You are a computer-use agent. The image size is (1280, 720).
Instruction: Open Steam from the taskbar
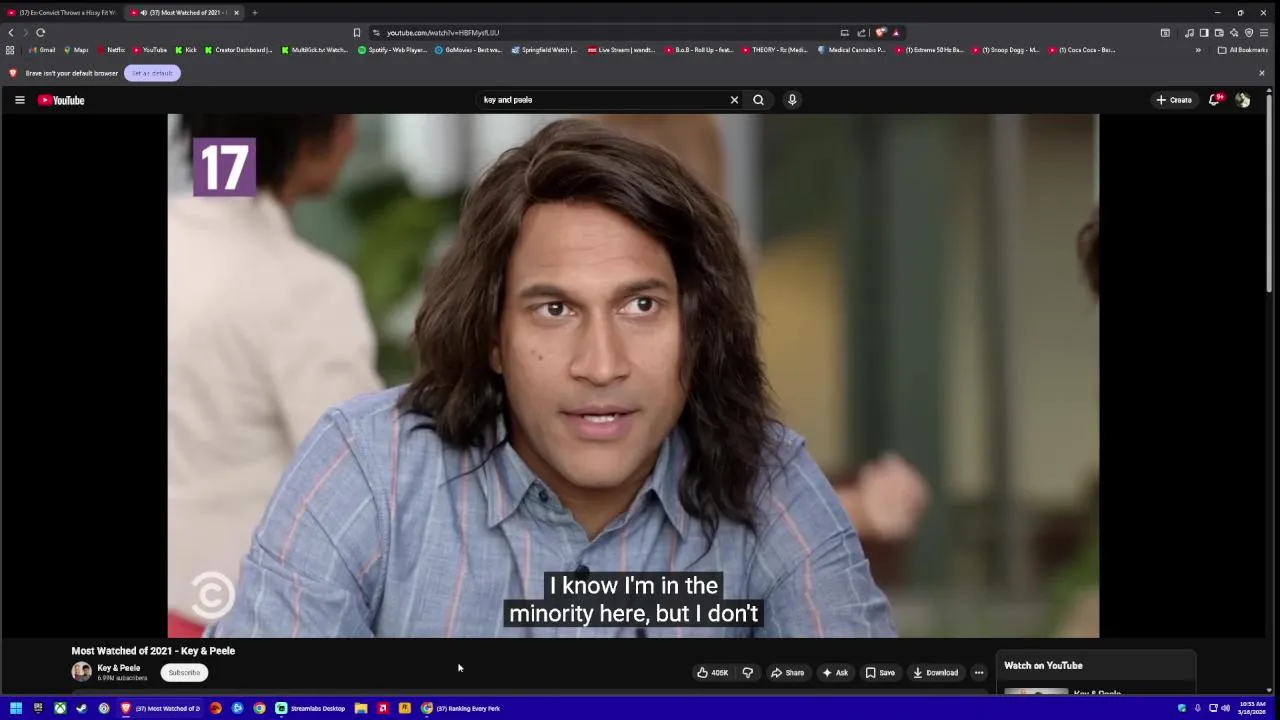click(x=82, y=708)
